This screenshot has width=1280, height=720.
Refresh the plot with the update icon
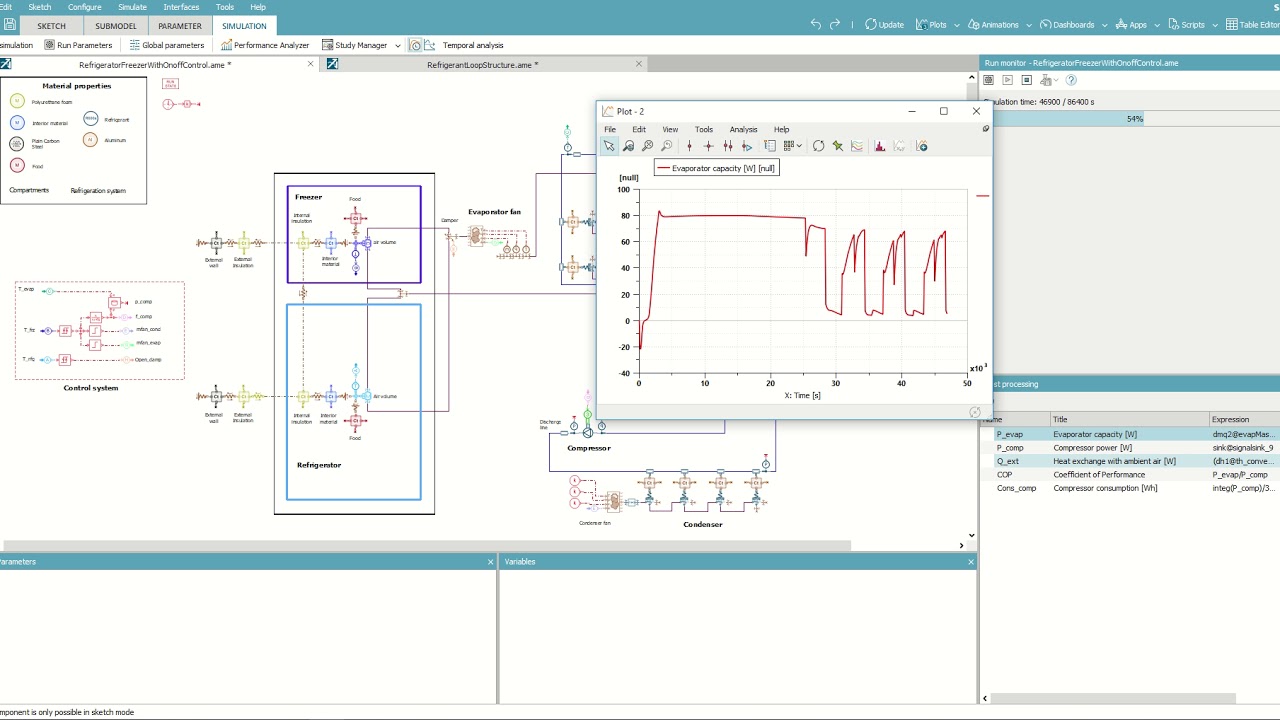[x=818, y=146]
